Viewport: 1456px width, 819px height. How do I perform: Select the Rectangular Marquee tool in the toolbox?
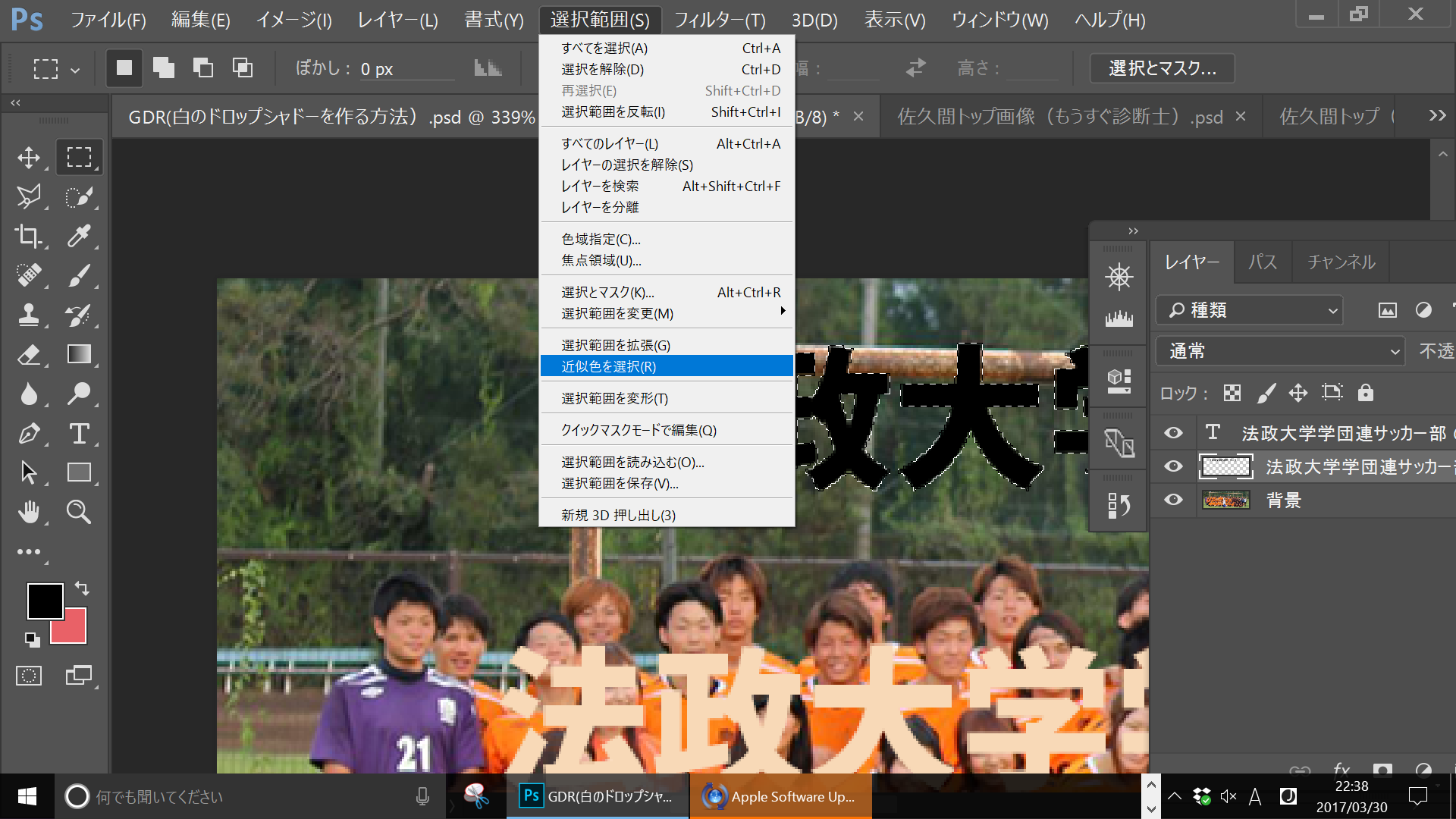coord(79,158)
